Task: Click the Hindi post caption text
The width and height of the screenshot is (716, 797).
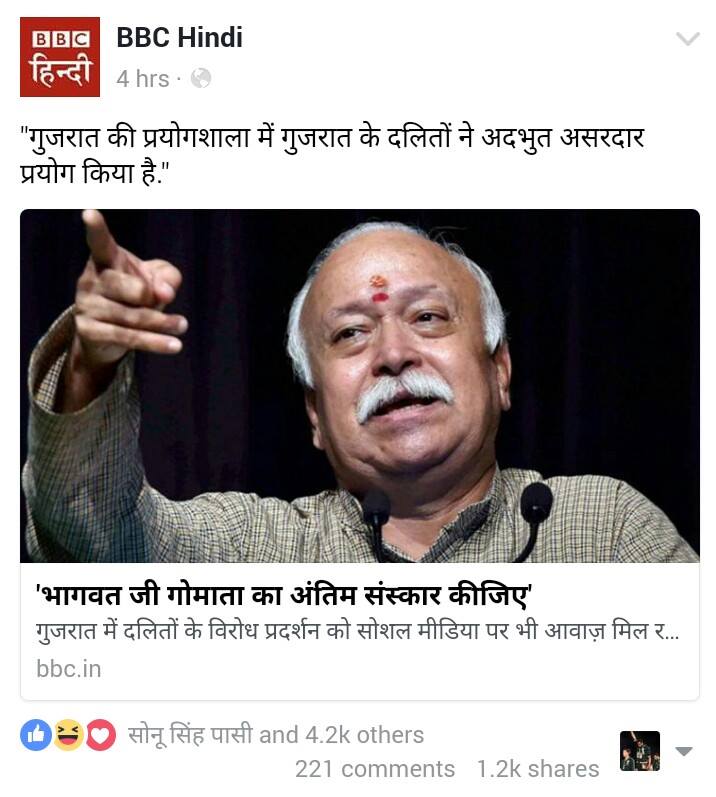Action: [x=332, y=155]
